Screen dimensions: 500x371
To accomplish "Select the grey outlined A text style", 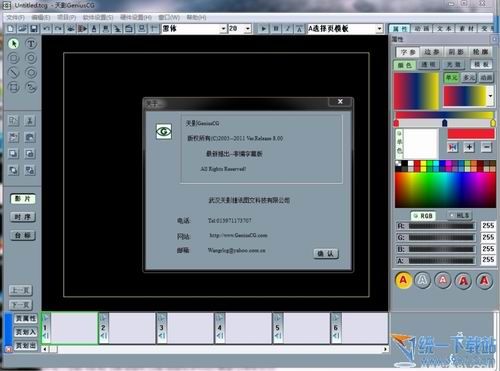I will point(423,280).
